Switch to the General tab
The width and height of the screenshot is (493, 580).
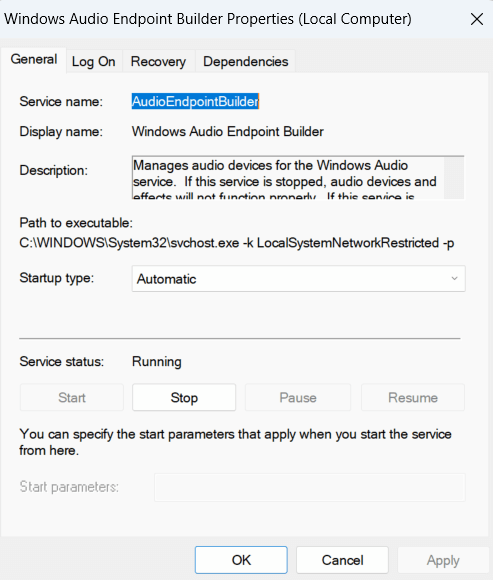(34, 60)
